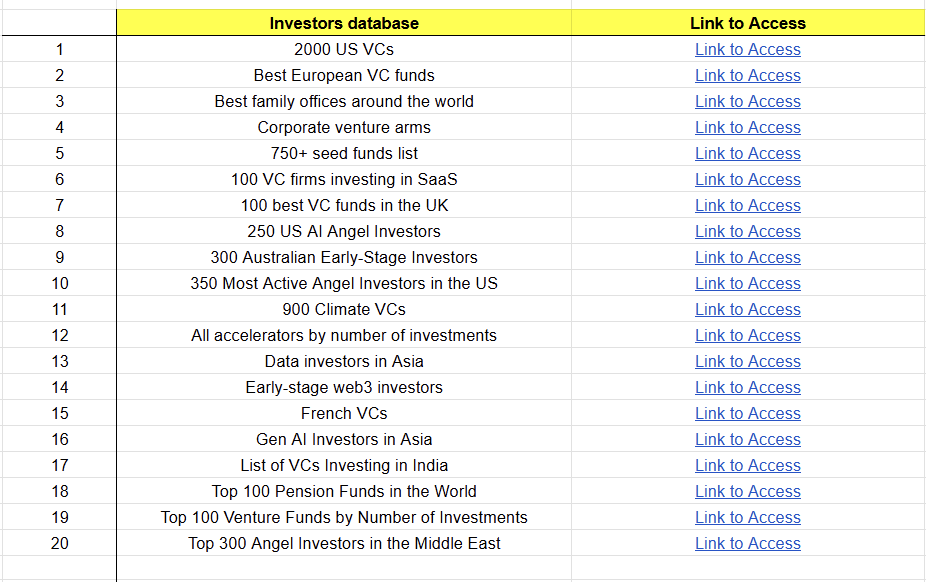Open the French VCs access link
The width and height of the screenshot is (926, 582).
(x=747, y=413)
